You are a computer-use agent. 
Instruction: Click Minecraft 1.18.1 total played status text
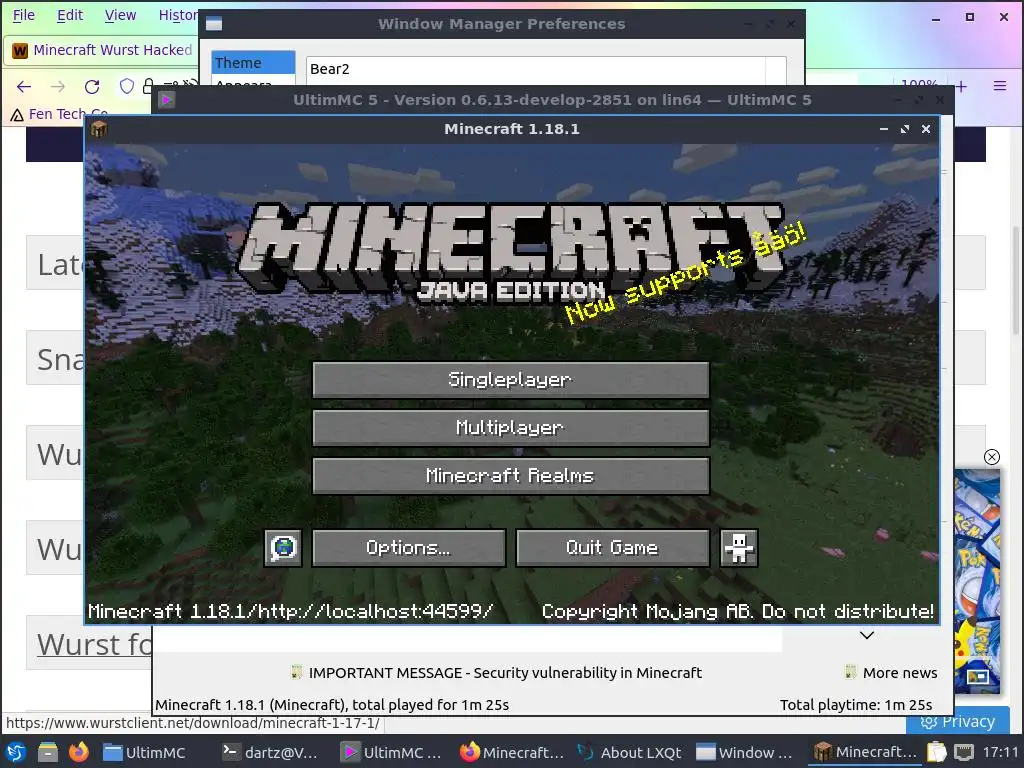point(332,705)
